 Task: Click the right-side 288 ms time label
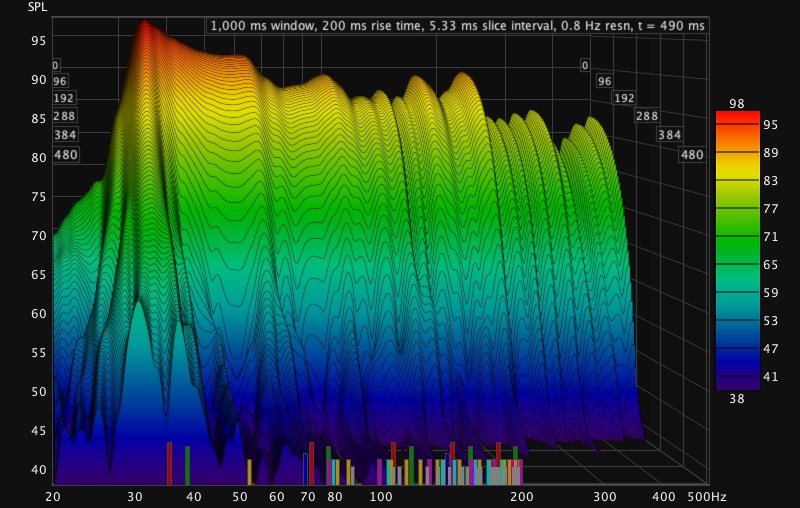point(647,116)
